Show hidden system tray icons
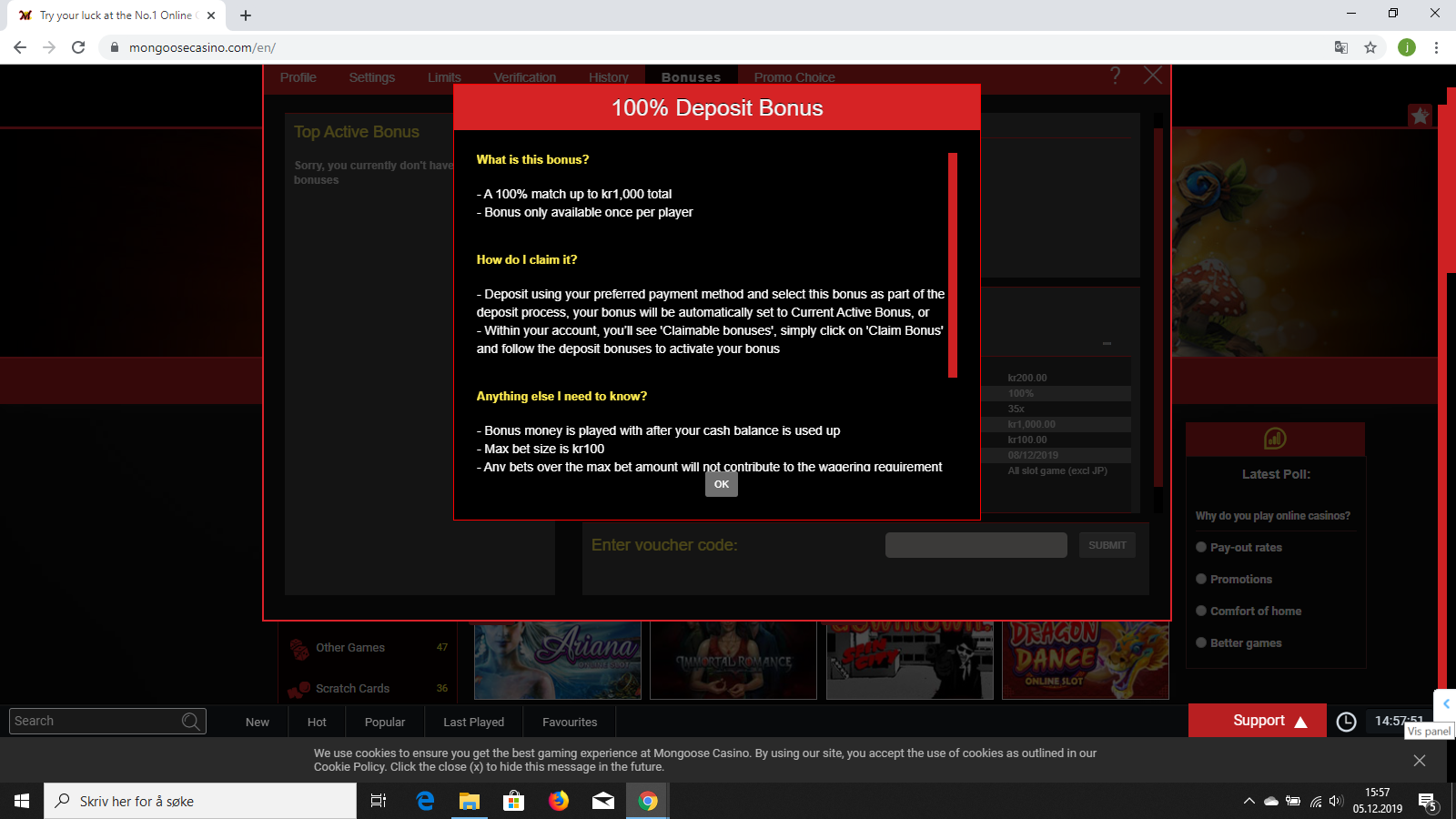The height and width of the screenshot is (819, 1456). tap(1249, 801)
